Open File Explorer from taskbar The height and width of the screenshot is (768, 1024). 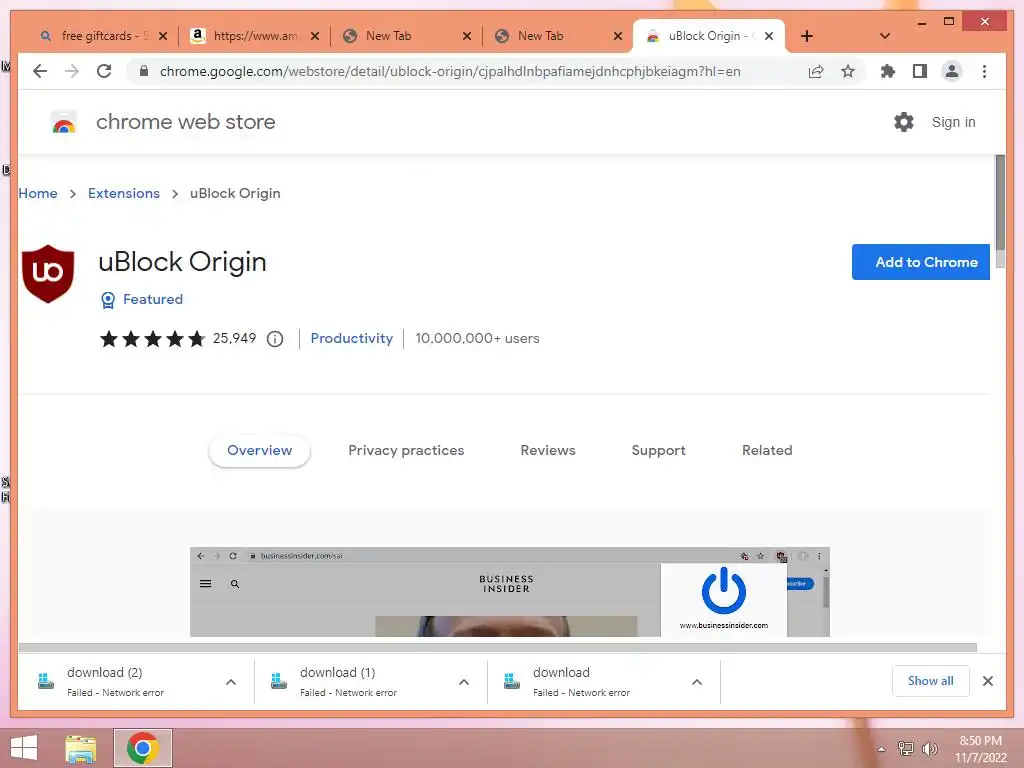pyautogui.click(x=81, y=748)
